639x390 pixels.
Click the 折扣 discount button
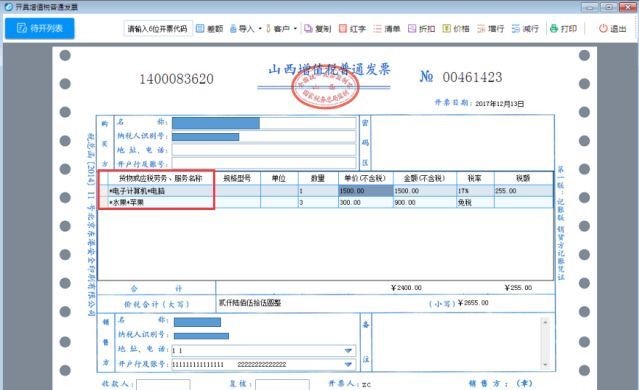pyautogui.click(x=422, y=29)
